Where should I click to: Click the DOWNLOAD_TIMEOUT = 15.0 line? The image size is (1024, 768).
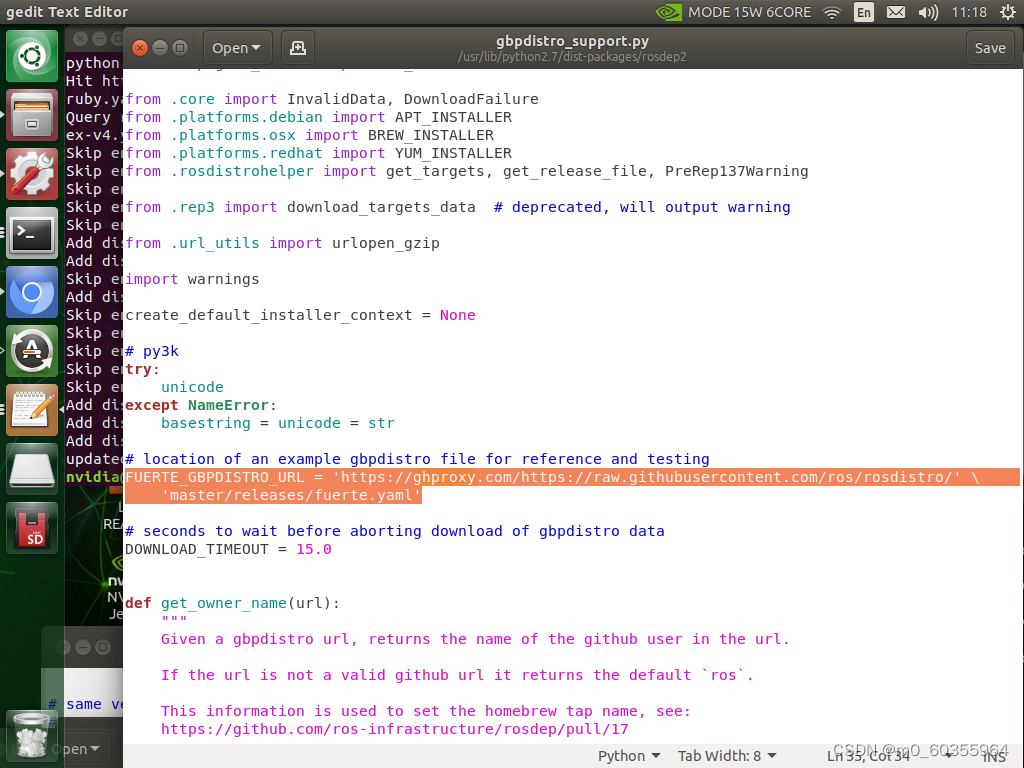(x=228, y=549)
